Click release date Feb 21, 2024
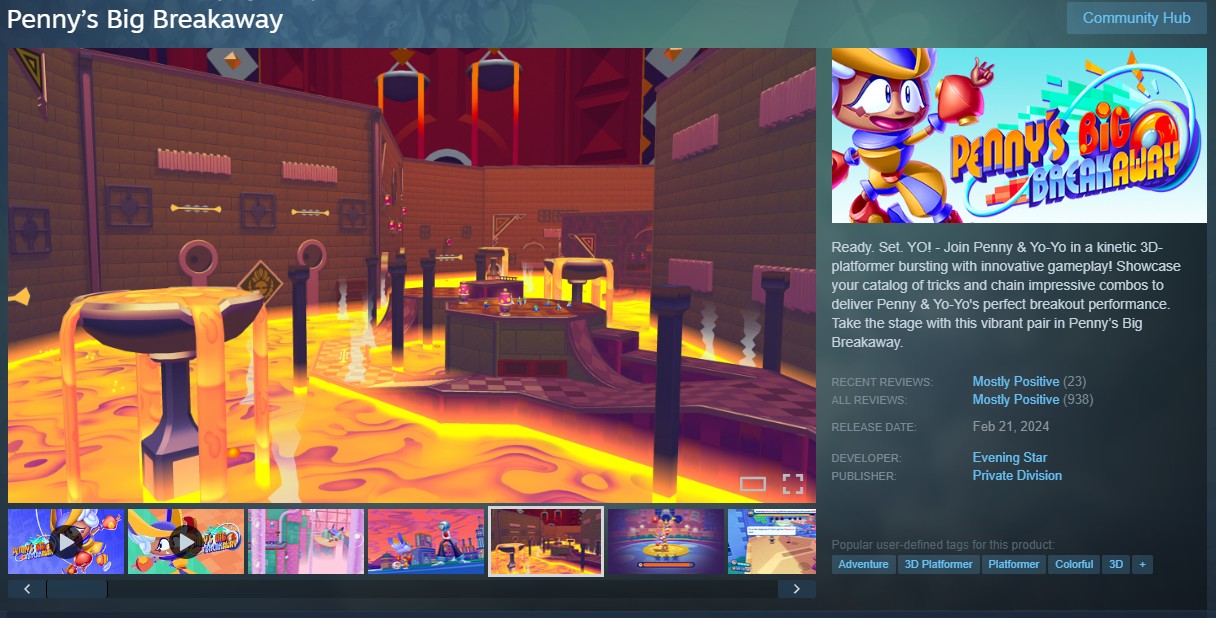 1011,427
